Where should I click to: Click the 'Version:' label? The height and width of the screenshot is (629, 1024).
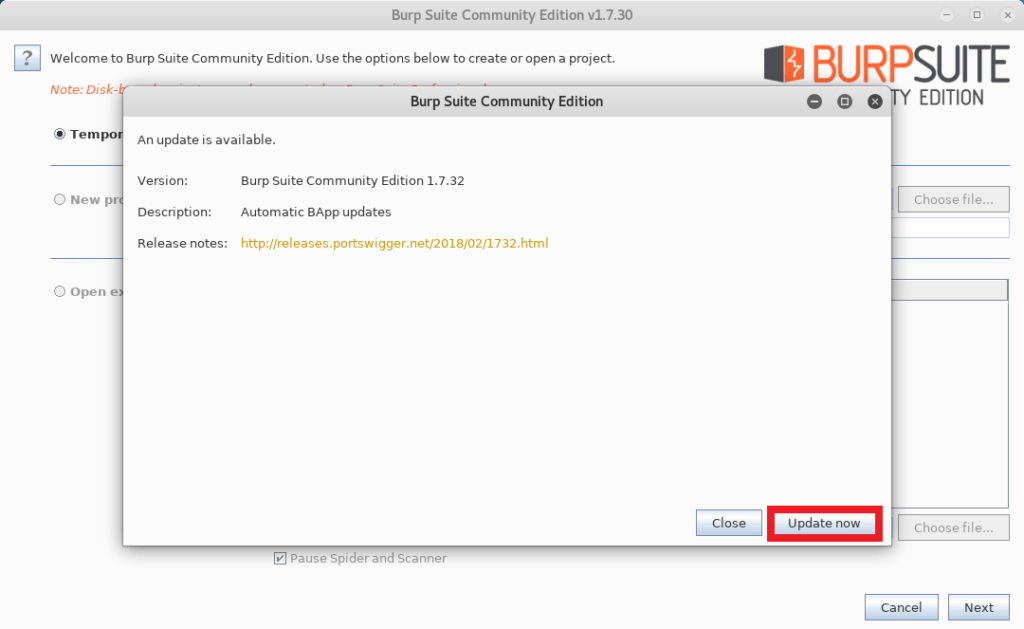click(163, 180)
